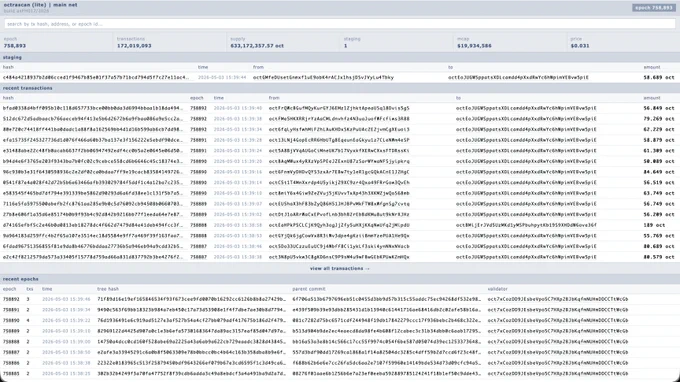This screenshot has width=680, height=382.
Task: Click the validator column header
Action: pyautogui.click(x=497, y=289)
